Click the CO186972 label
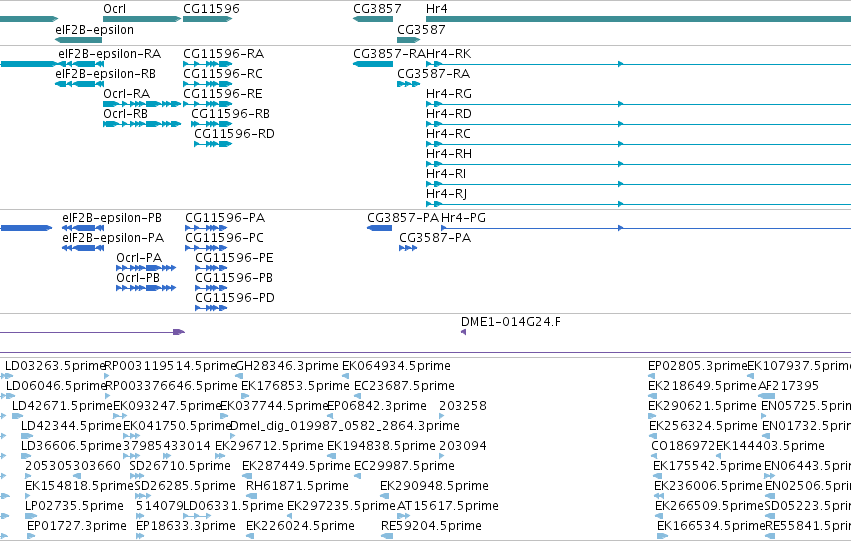 683,447
